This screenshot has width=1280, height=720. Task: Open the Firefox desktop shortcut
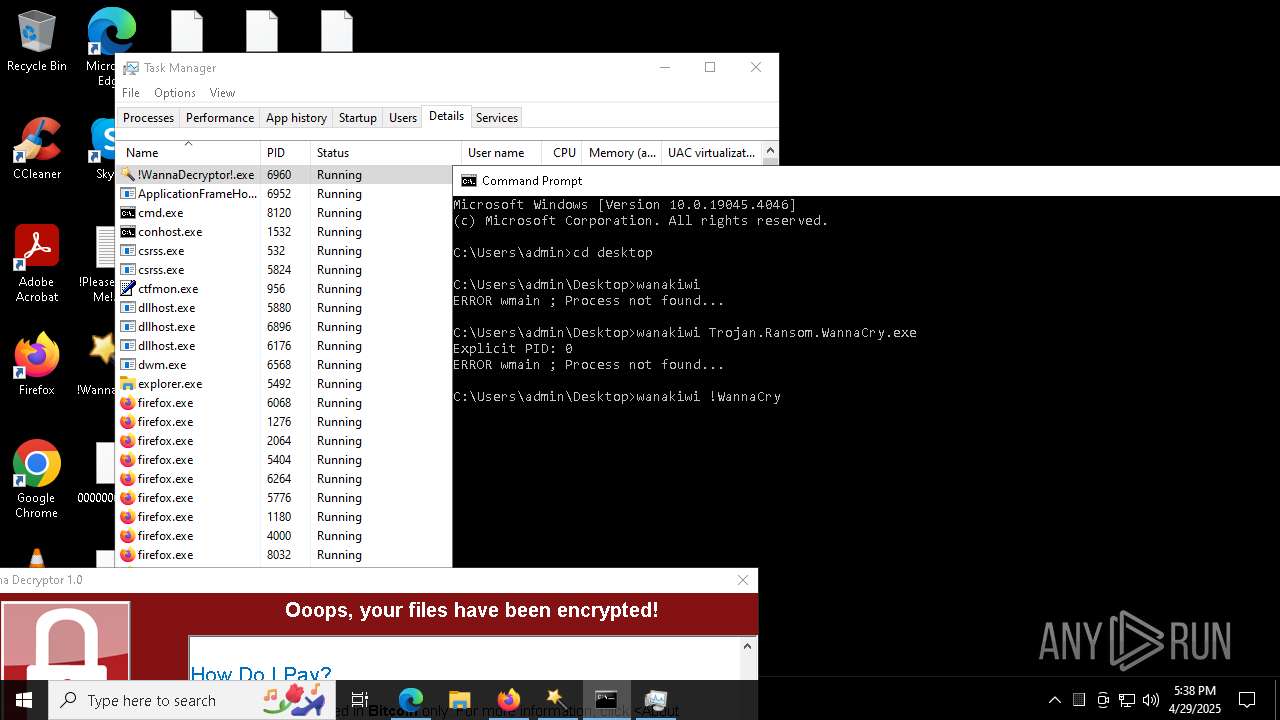pos(37,365)
